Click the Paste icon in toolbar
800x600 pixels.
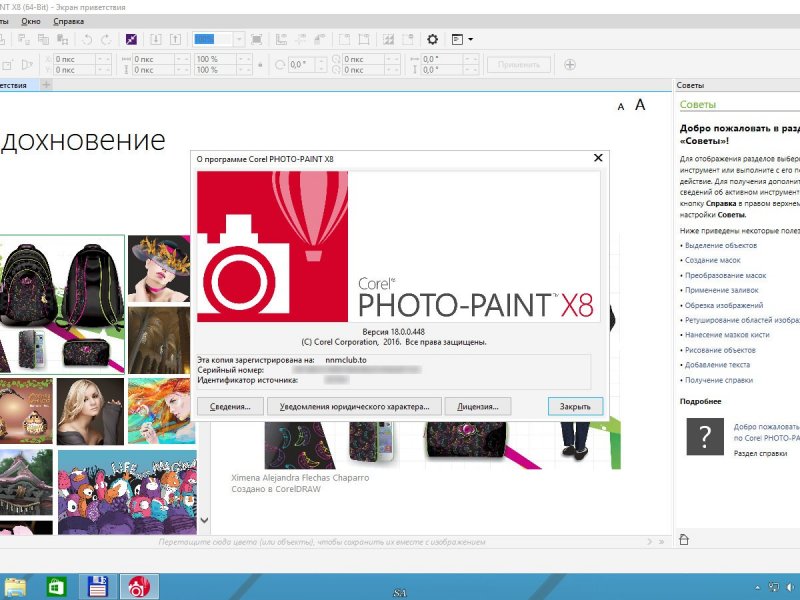62,39
